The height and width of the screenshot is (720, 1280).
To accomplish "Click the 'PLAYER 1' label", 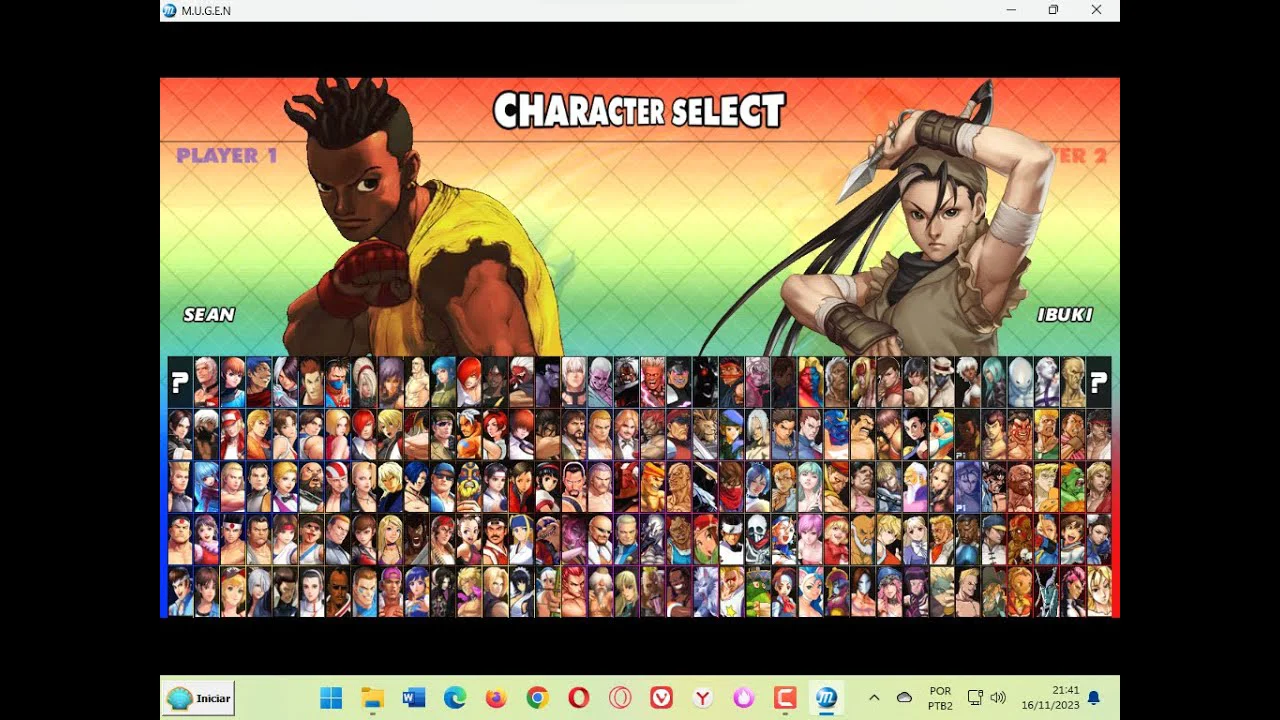I will [x=227, y=155].
